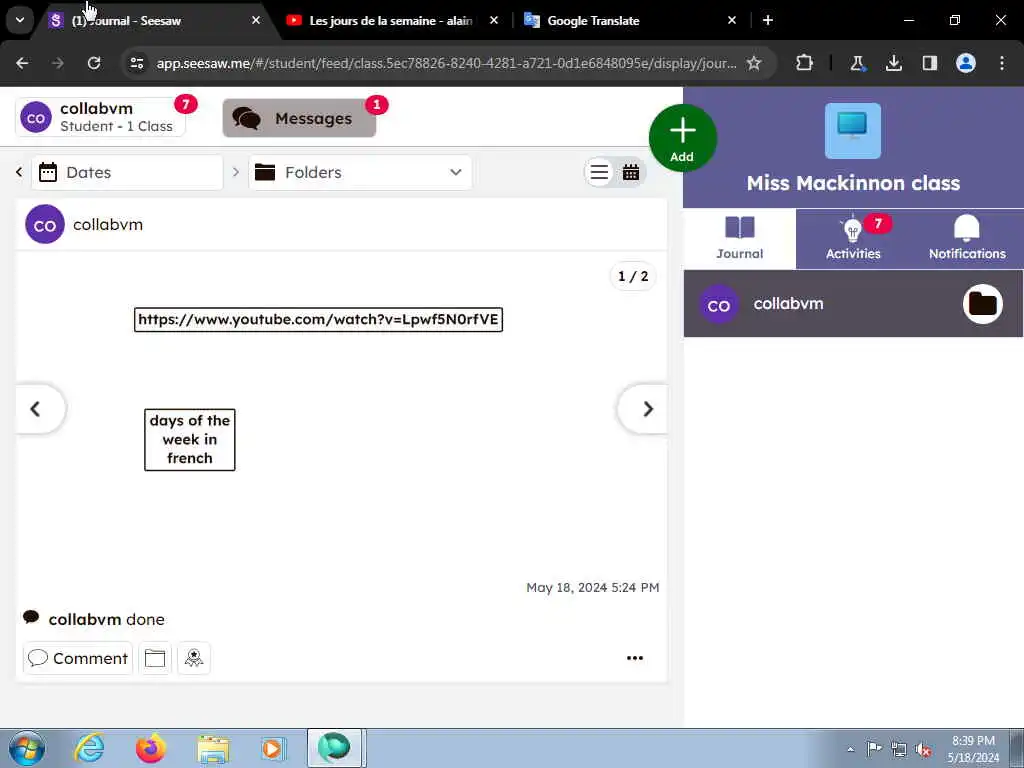The image size is (1024, 768).
Task: Open the three-dot more options menu
Action: pyautogui.click(x=635, y=658)
